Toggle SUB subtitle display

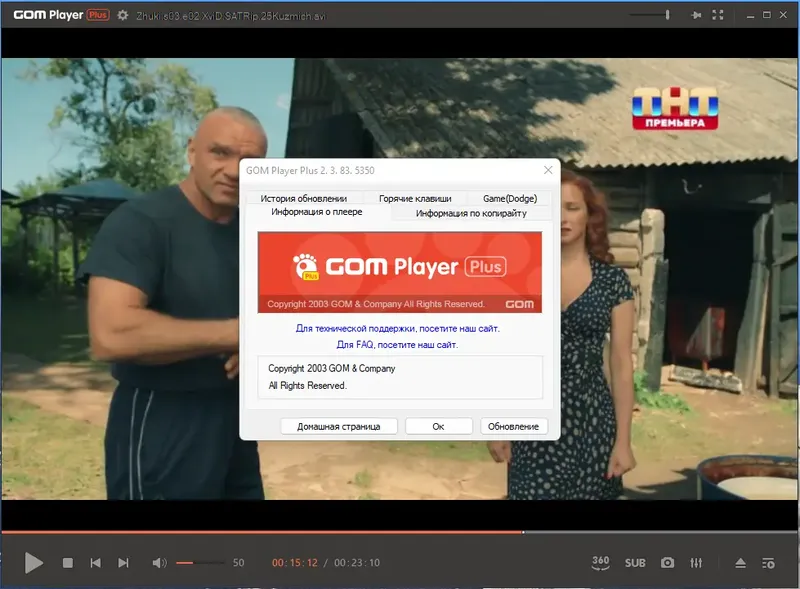[x=635, y=563]
